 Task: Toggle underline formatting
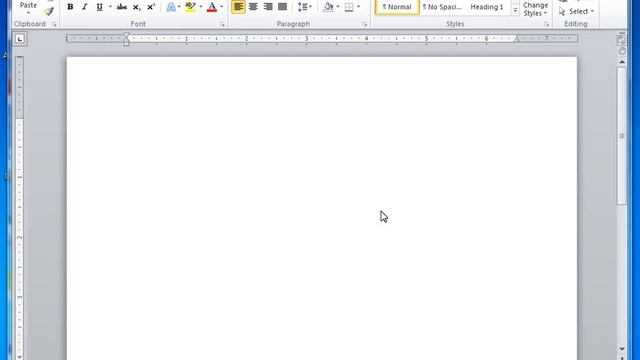click(99, 7)
